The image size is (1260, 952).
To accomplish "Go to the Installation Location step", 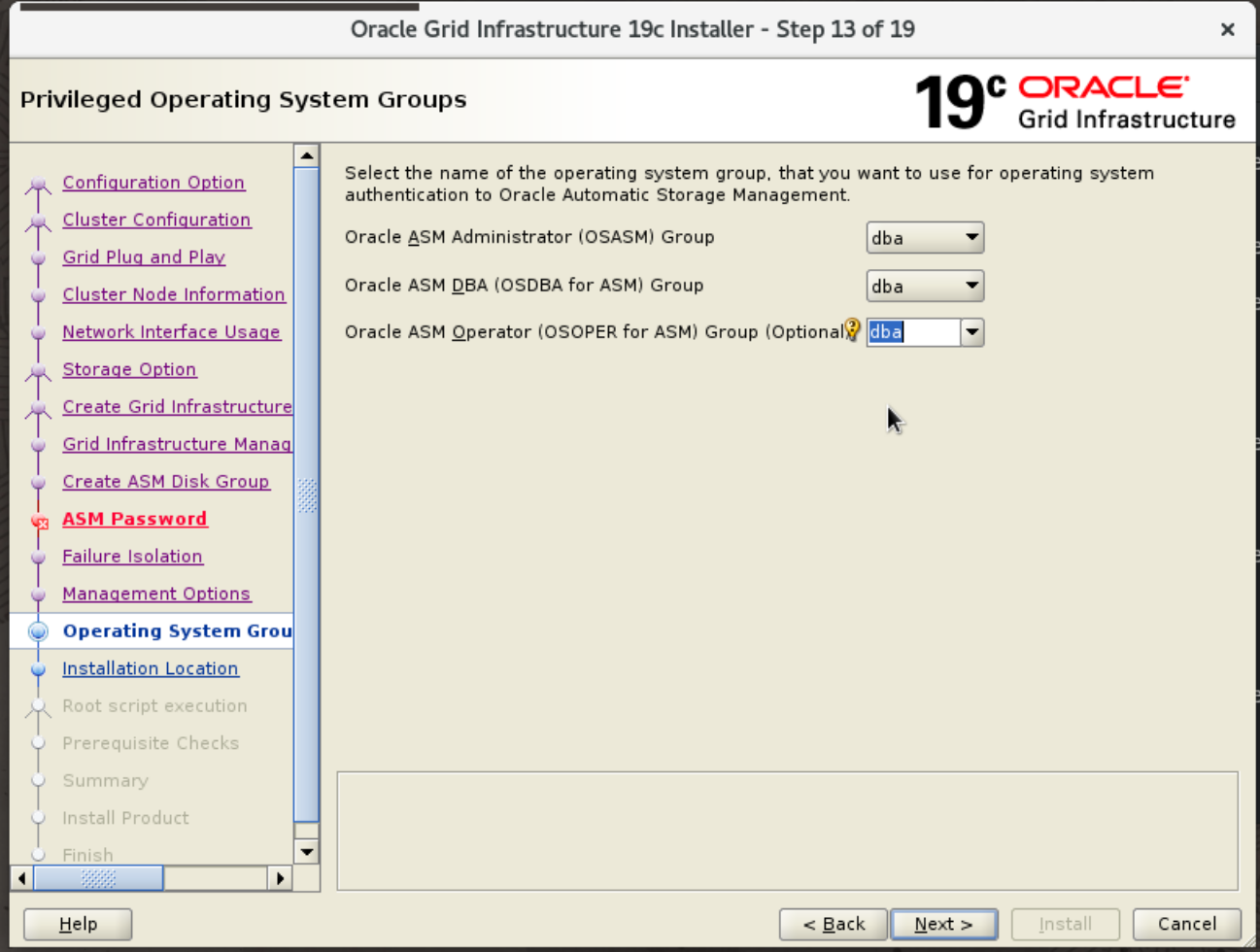I will (151, 668).
